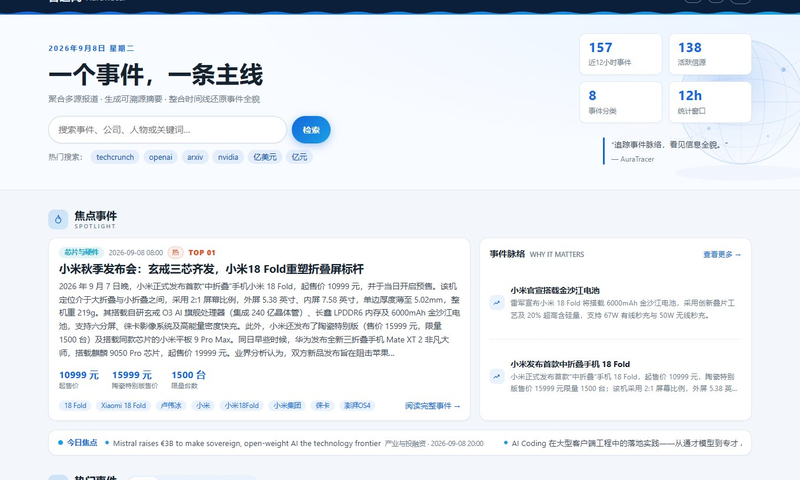The height and width of the screenshot is (480, 800).
Task: Click the 15999 元 陶瓷特别版售价 figure
Action: pos(135,379)
